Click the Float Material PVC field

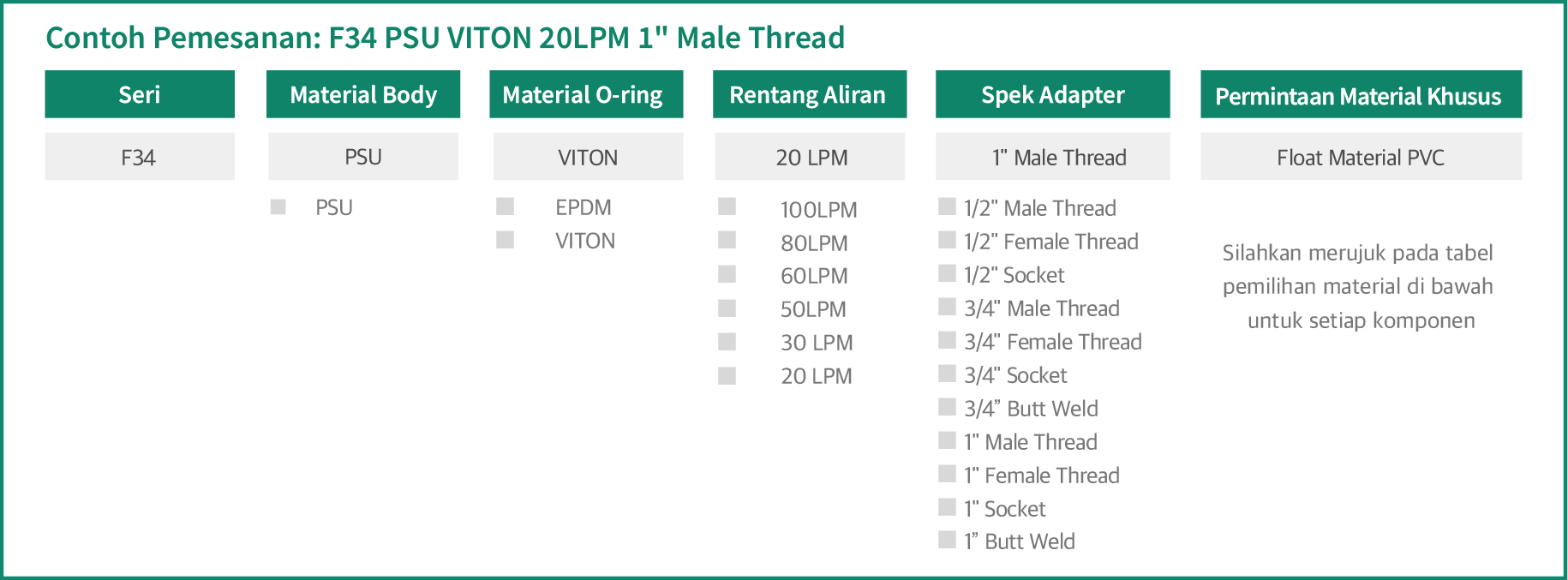coord(1361,156)
